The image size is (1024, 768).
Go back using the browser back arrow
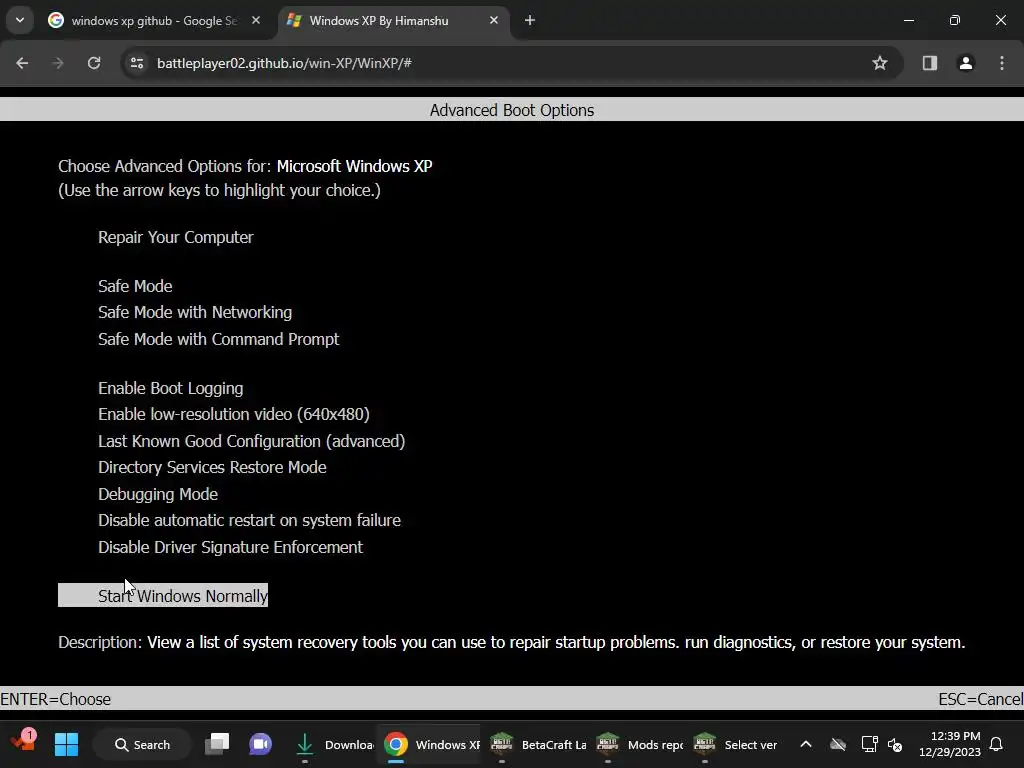[22, 63]
